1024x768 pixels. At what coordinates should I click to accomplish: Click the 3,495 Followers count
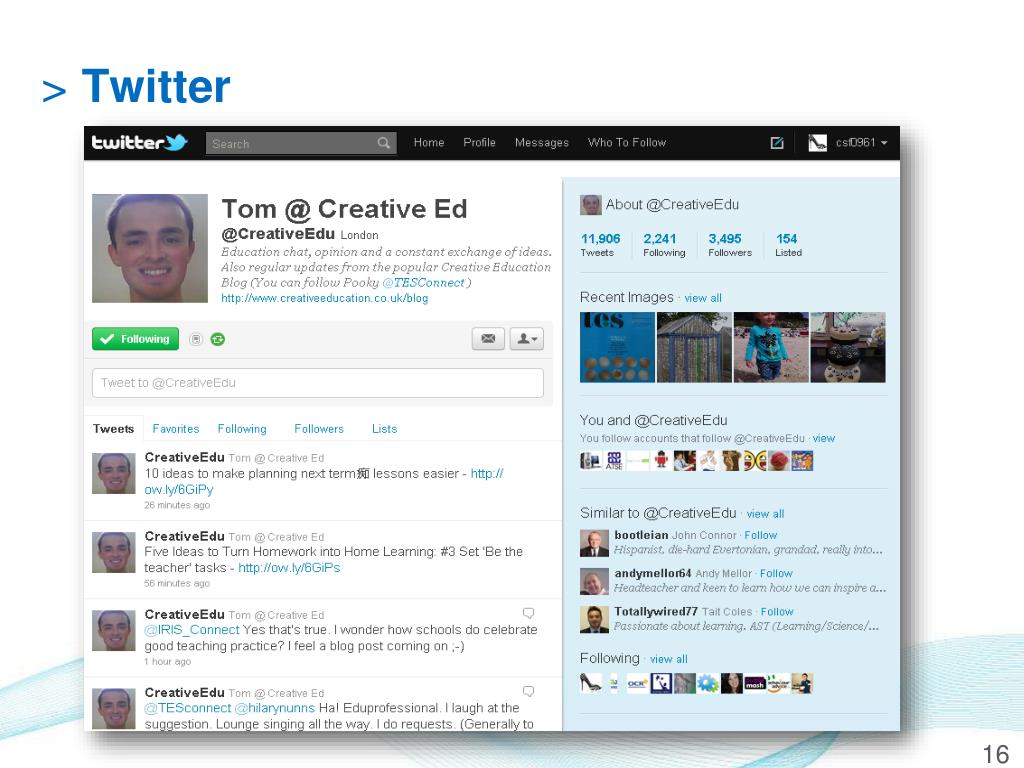pyautogui.click(x=729, y=245)
